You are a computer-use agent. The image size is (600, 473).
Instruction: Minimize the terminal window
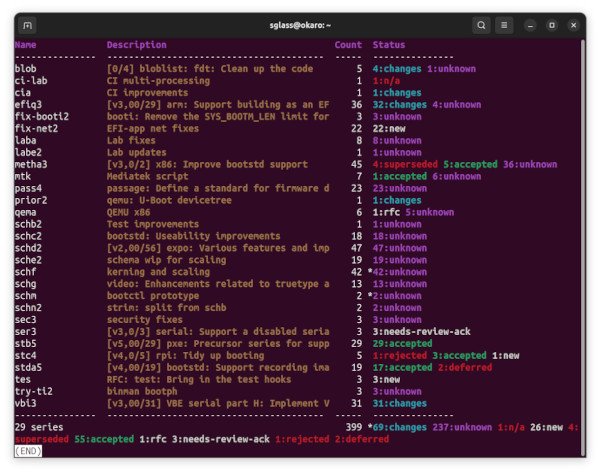[x=531, y=25]
